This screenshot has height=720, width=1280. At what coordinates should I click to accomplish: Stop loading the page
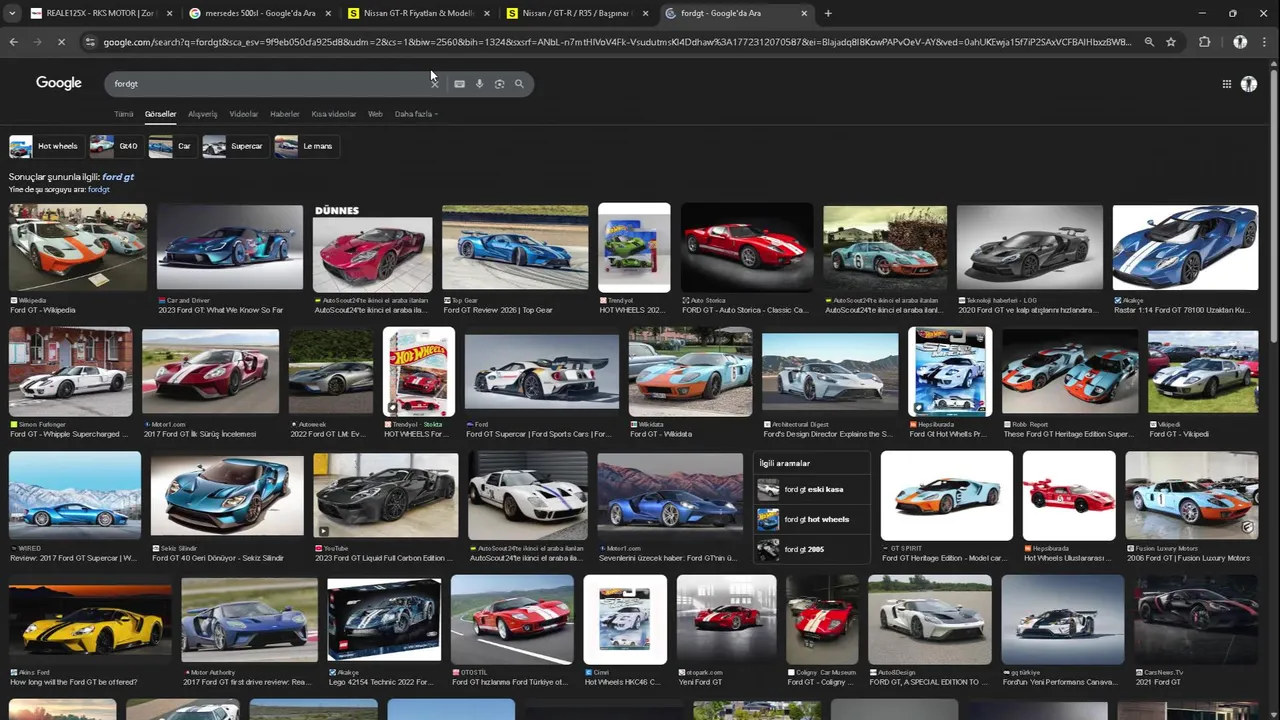[x=61, y=42]
